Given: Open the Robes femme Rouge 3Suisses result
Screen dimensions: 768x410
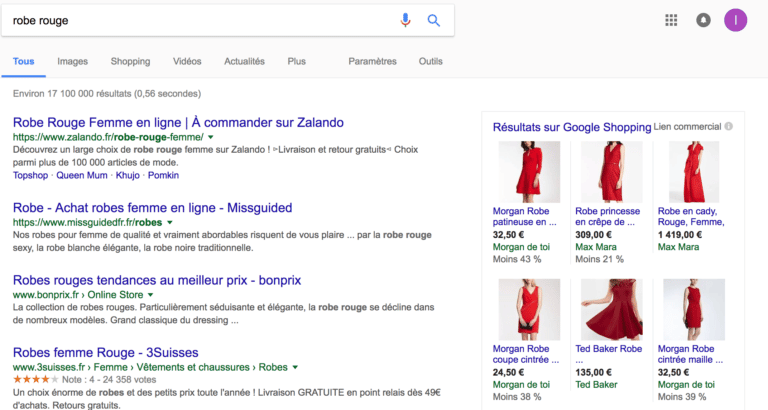Looking at the screenshot, I should 105,353.
